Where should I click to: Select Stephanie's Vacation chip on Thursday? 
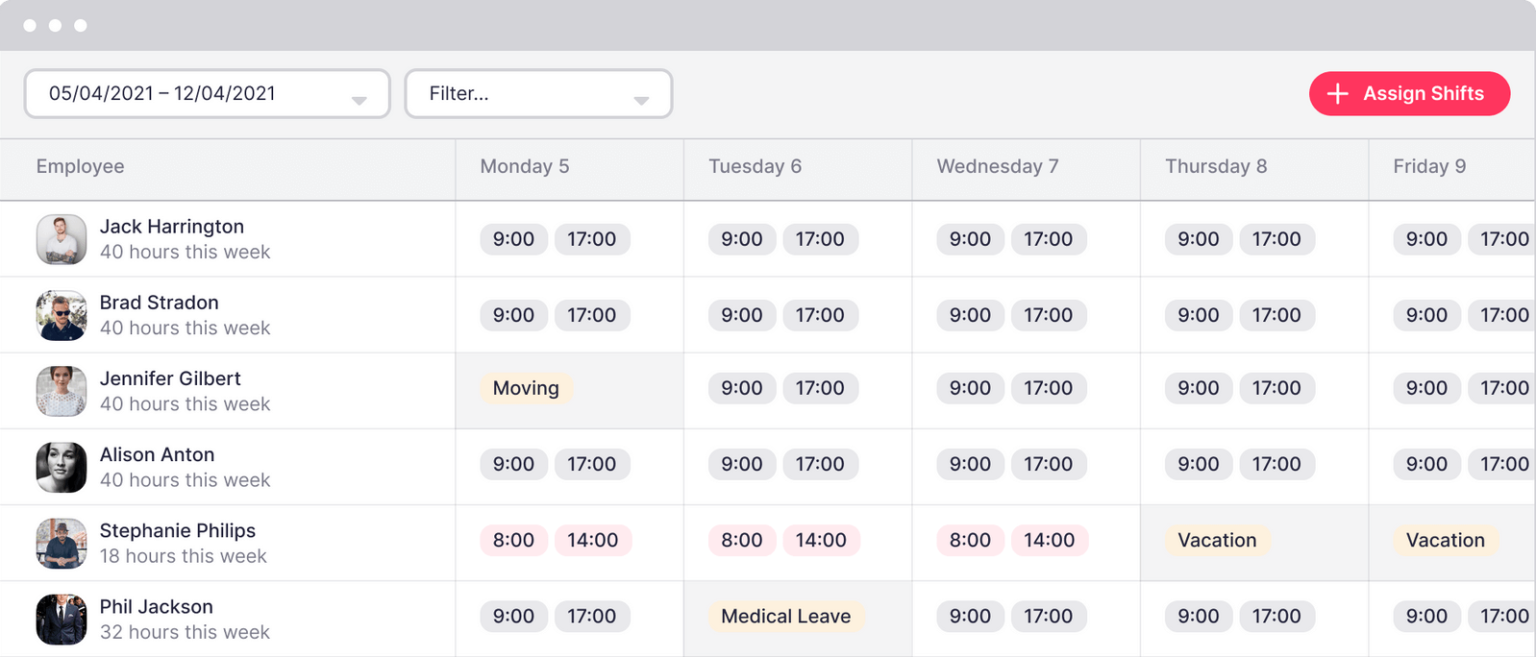pos(1217,540)
